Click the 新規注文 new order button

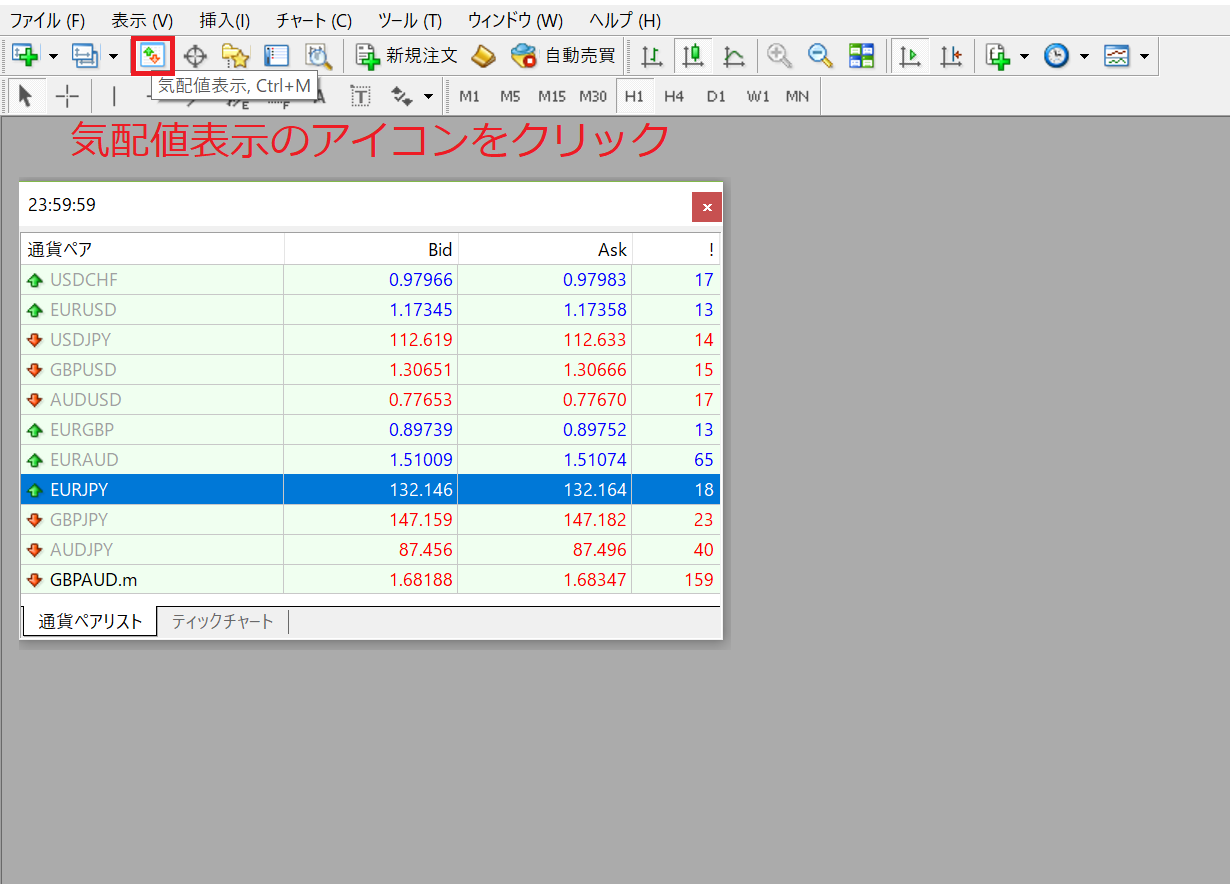pyautogui.click(x=407, y=56)
